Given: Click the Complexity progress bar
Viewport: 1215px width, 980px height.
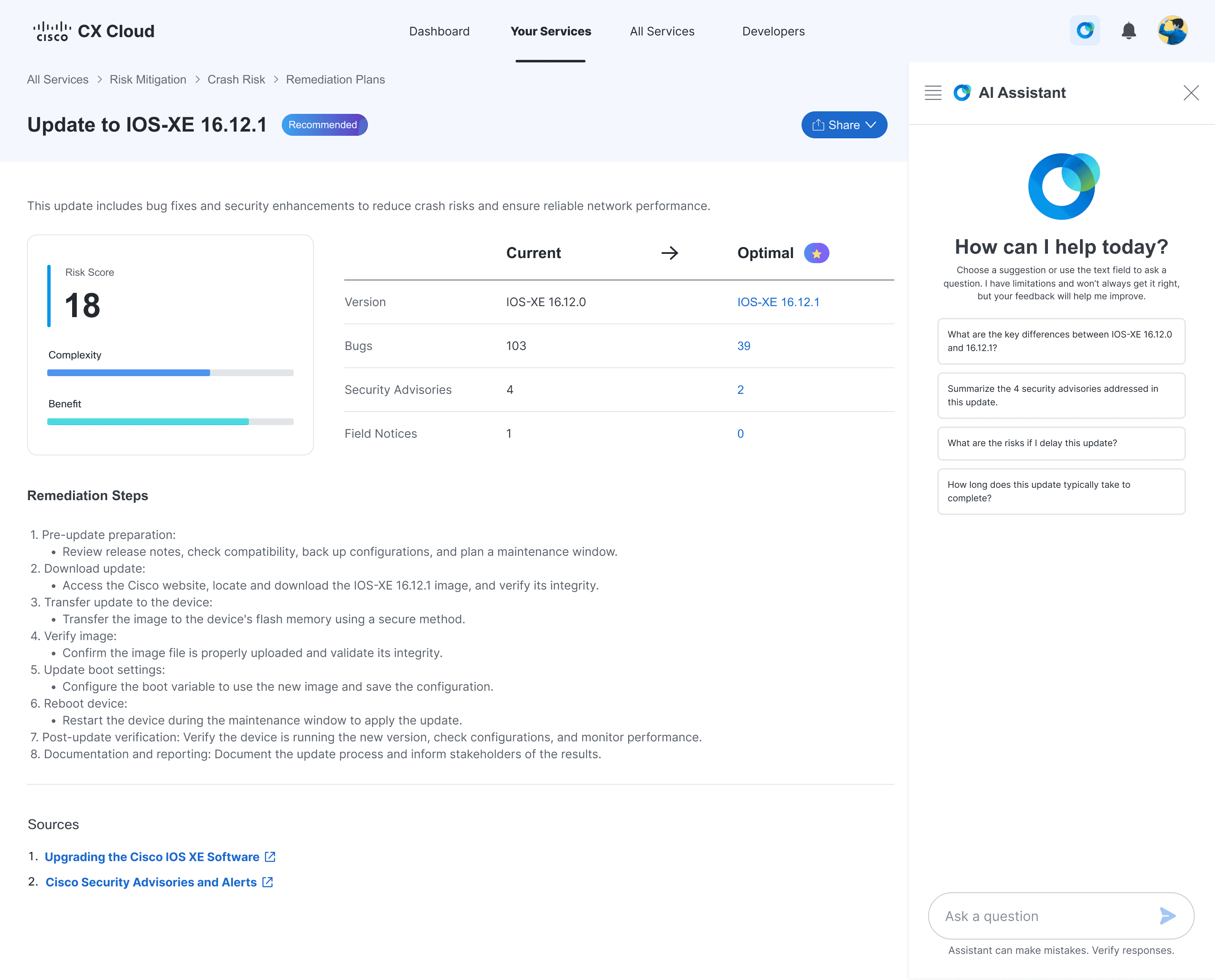Looking at the screenshot, I should point(170,373).
